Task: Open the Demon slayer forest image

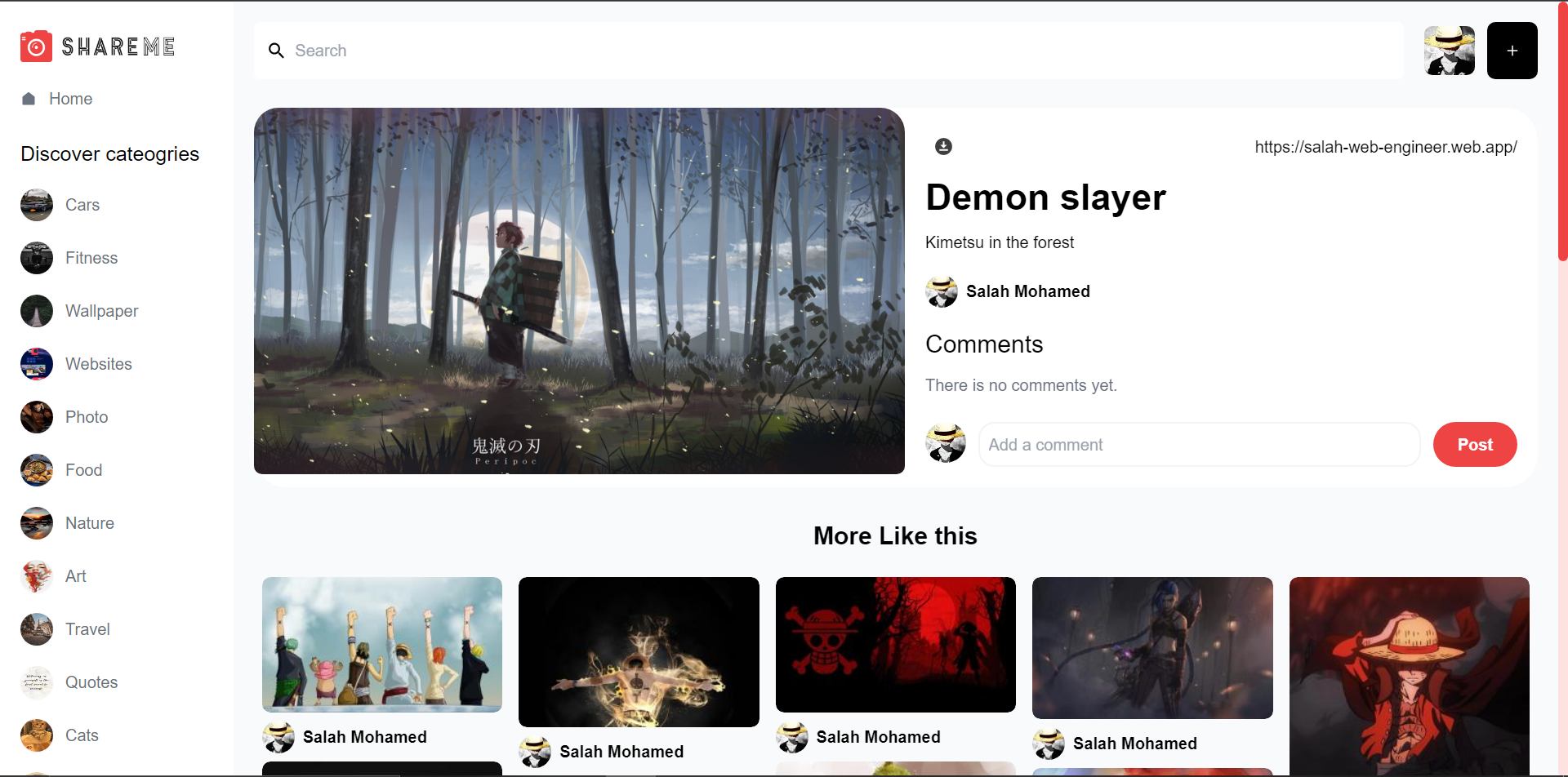Action: tap(579, 291)
